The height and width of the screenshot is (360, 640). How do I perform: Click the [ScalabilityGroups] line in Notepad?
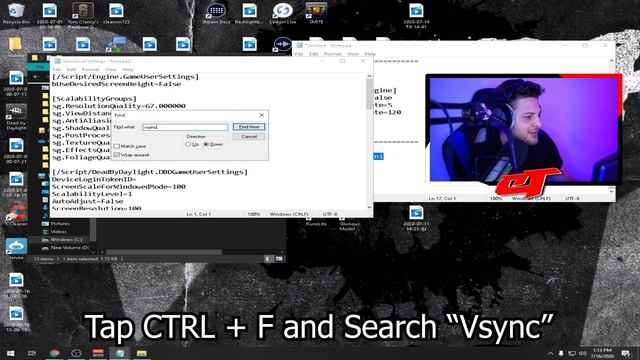[94, 99]
